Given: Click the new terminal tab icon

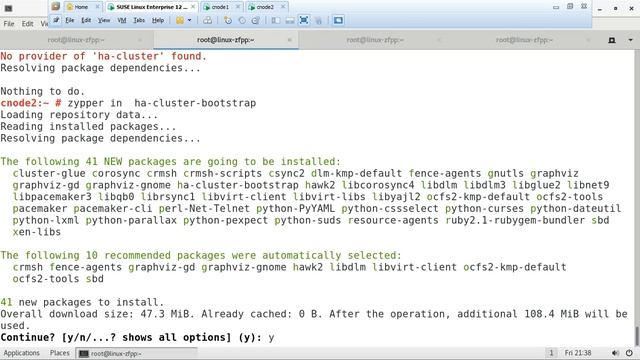Looking at the screenshot, I should [612, 40].
